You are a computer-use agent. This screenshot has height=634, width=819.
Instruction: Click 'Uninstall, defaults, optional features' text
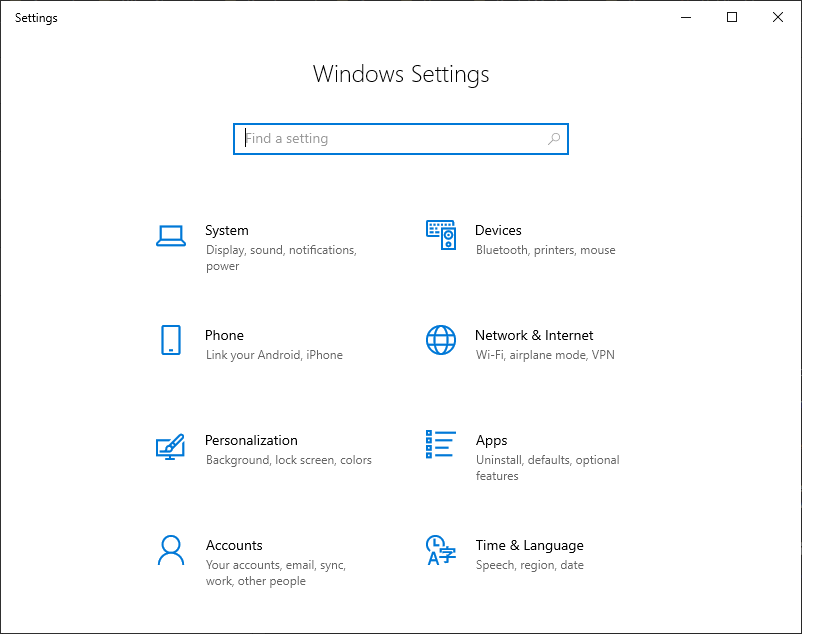[x=547, y=468]
